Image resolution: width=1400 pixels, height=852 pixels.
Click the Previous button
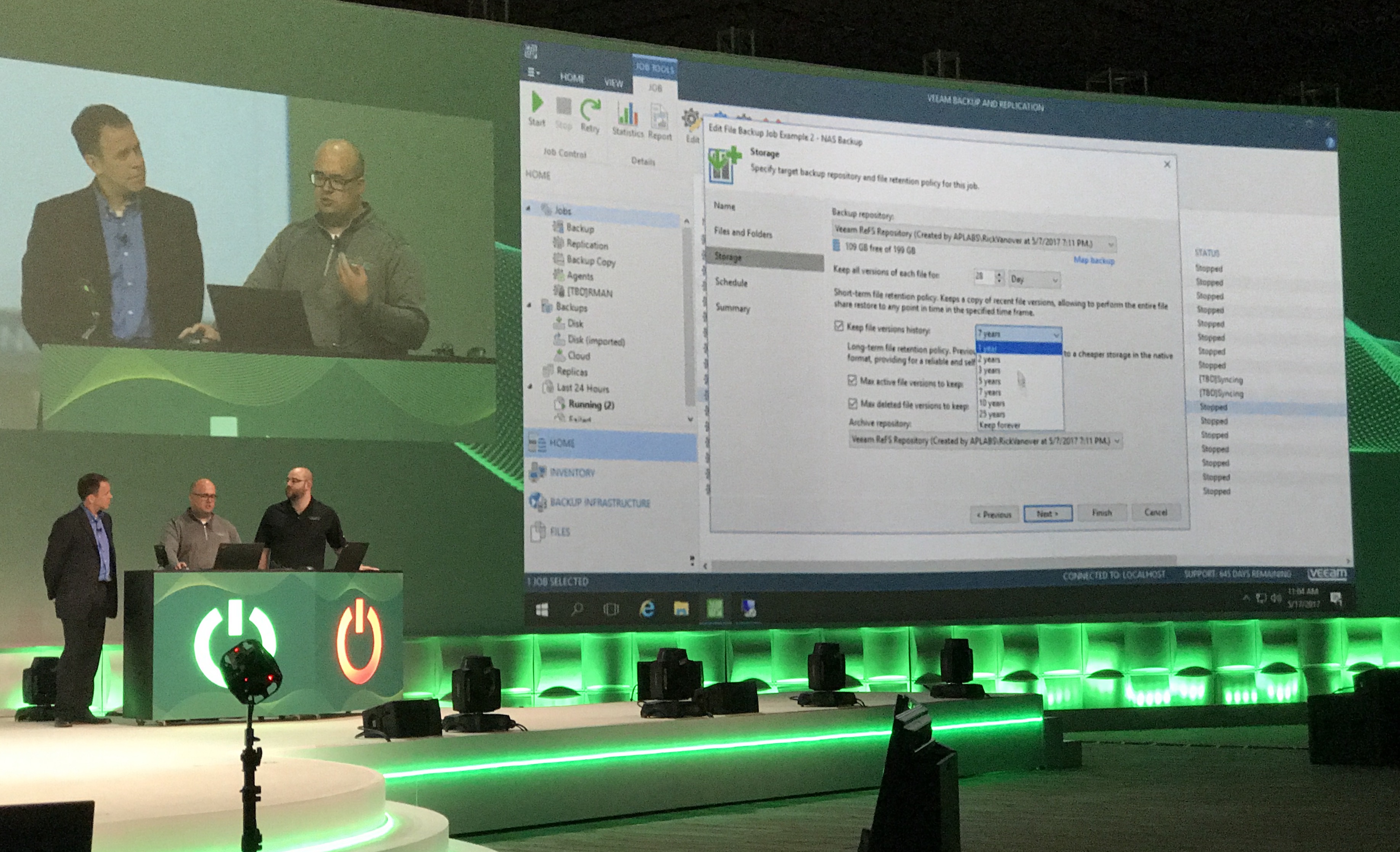994,514
